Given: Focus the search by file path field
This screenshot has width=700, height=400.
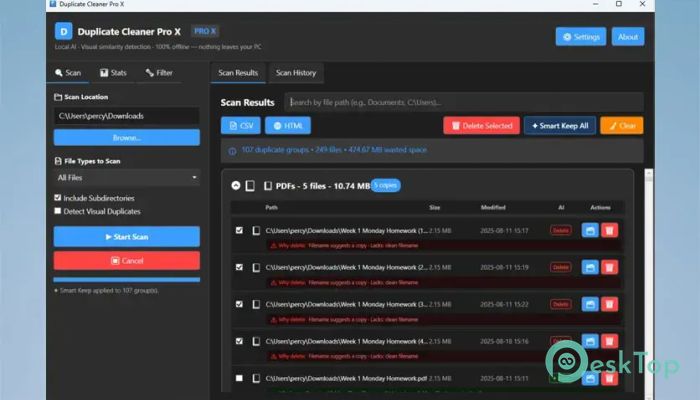Looking at the screenshot, I should [464, 102].
